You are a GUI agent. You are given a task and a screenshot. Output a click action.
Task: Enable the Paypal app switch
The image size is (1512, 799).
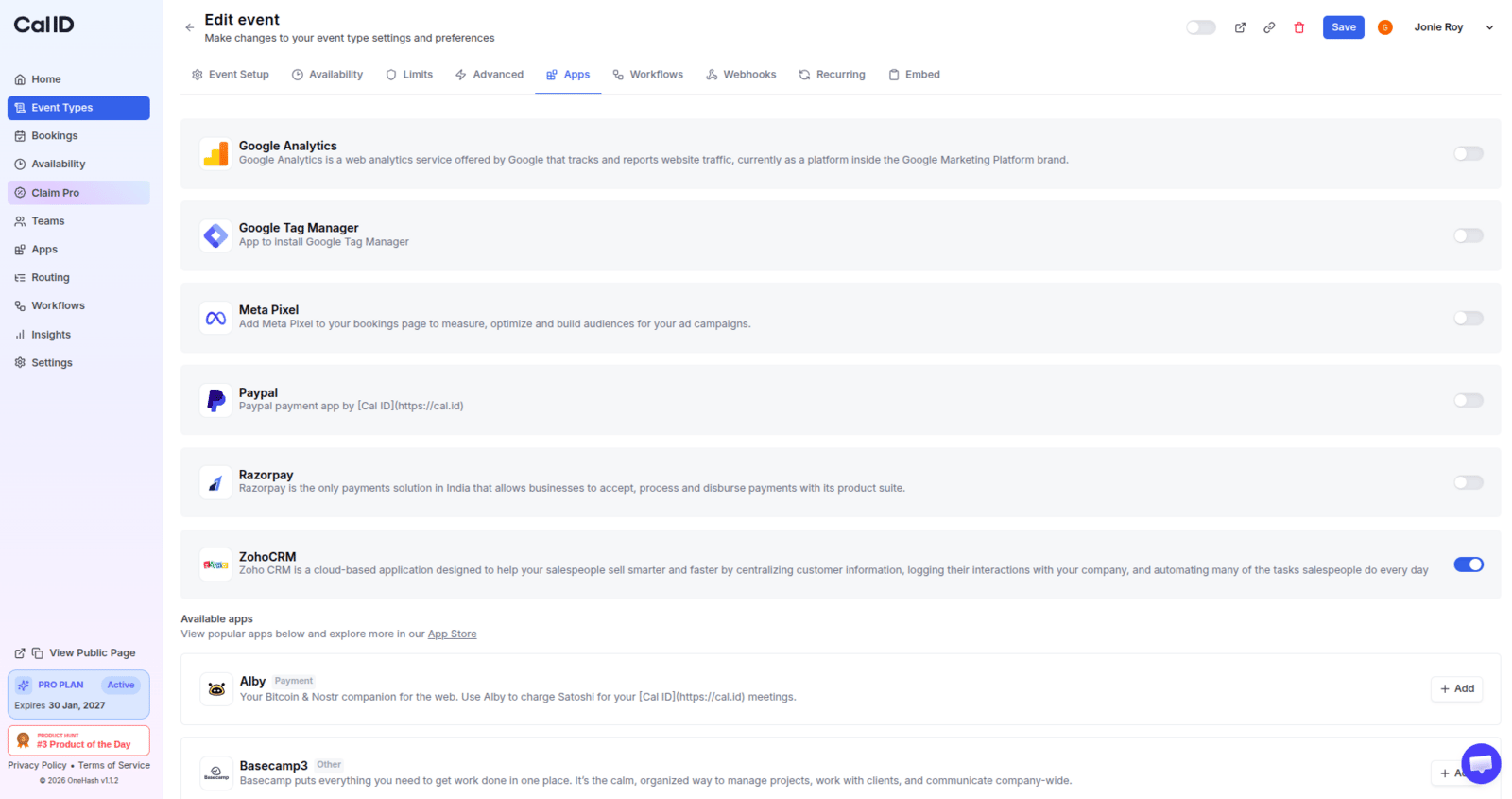pyautogui.click(x=1469, y=400)
